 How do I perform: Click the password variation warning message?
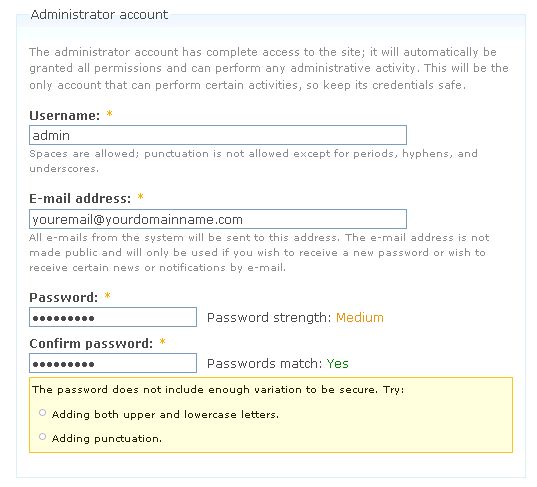coord(218,390)
